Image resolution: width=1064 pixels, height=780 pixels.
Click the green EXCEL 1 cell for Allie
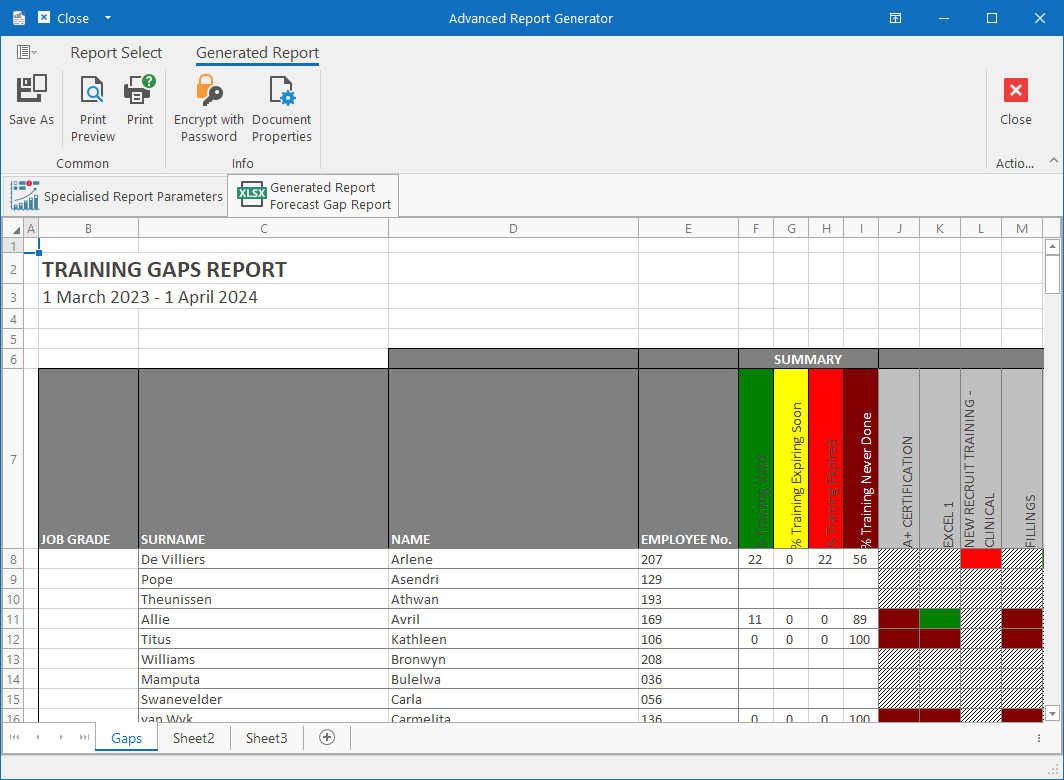[x=940, y=619]
